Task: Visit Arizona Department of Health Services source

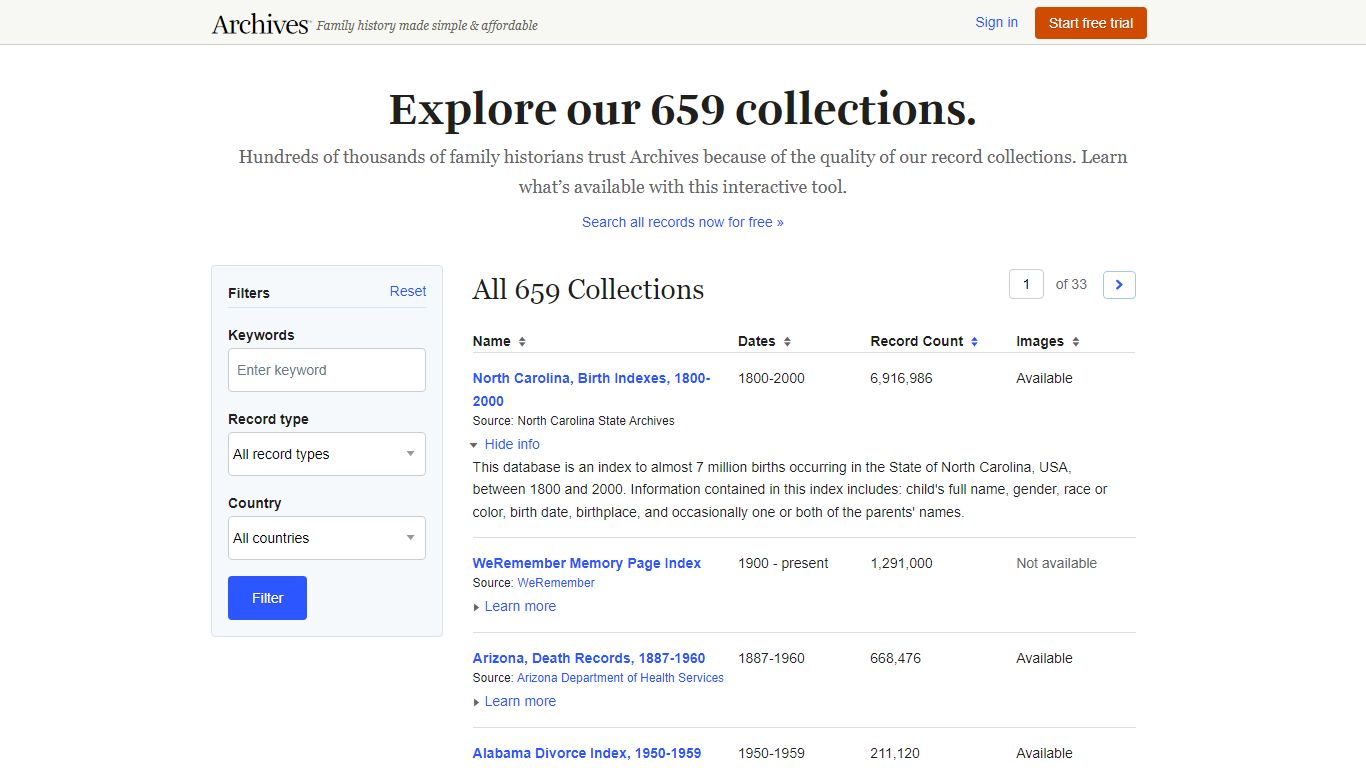Action: click(x=620, y=678)
